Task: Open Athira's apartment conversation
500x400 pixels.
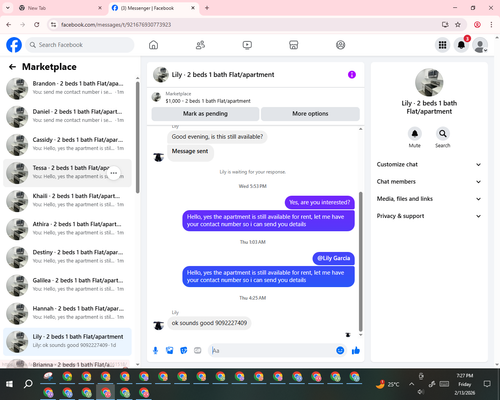Action: click(x=67, y=229)
